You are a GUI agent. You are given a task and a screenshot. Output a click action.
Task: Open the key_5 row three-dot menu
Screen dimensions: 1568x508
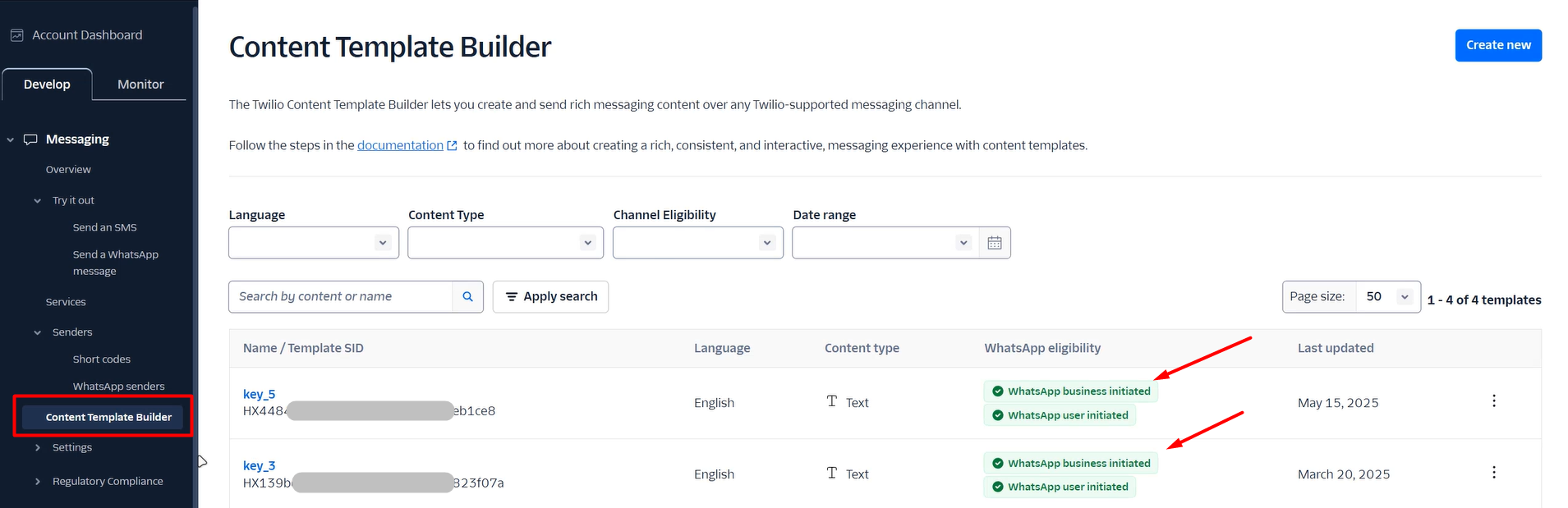click(1493, 401)
